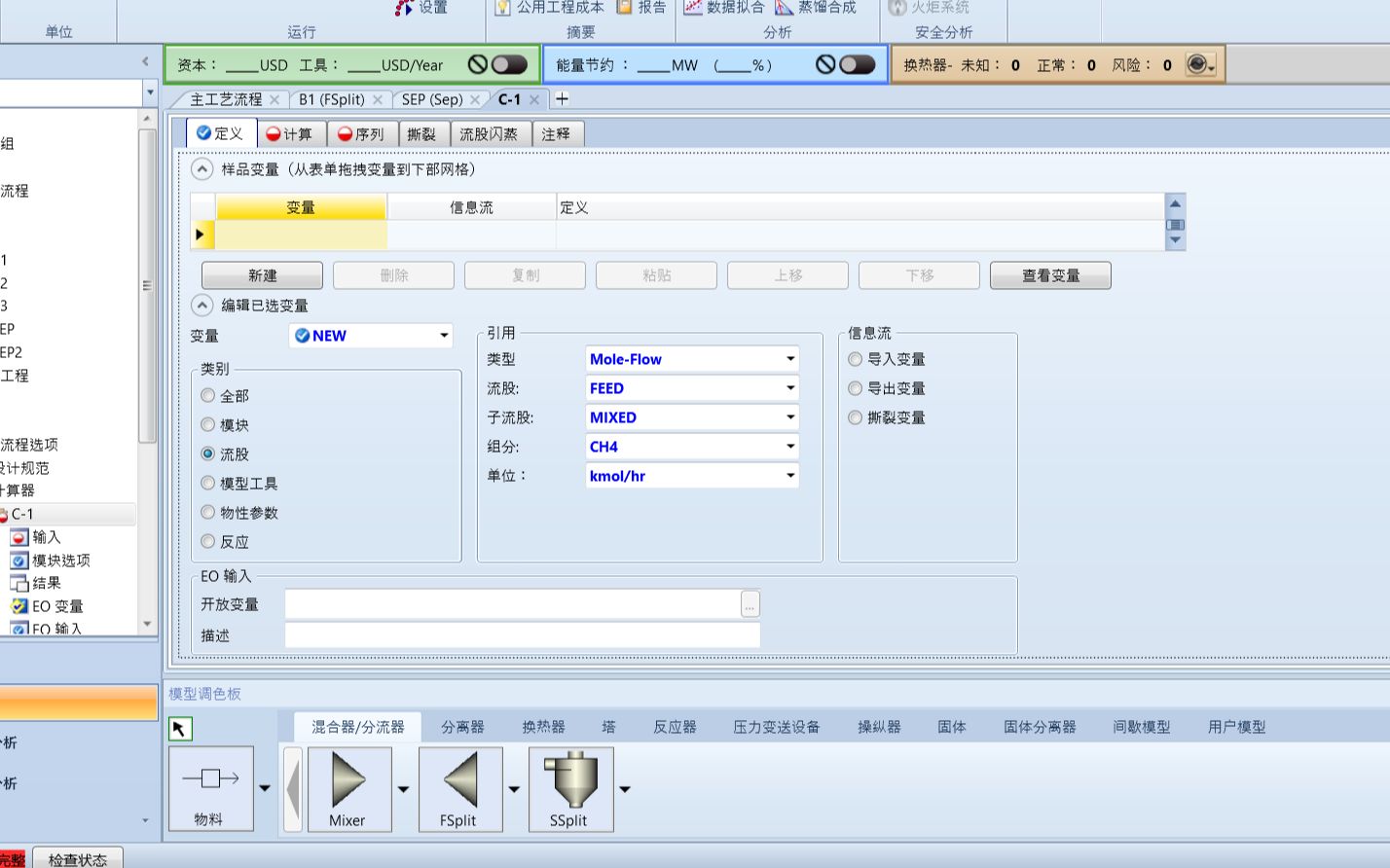The width and height of the screenshot is (1390, 868).
Task: Choose 导出变量 information flow option
Action: (855, 388)
